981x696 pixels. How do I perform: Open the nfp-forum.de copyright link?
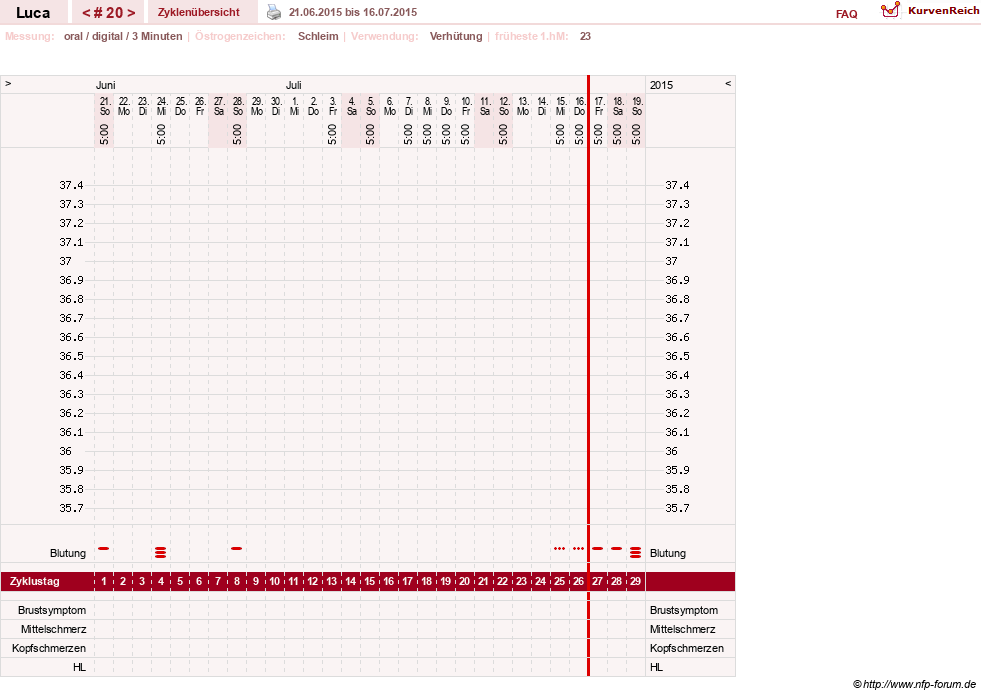tap(914, 684)
